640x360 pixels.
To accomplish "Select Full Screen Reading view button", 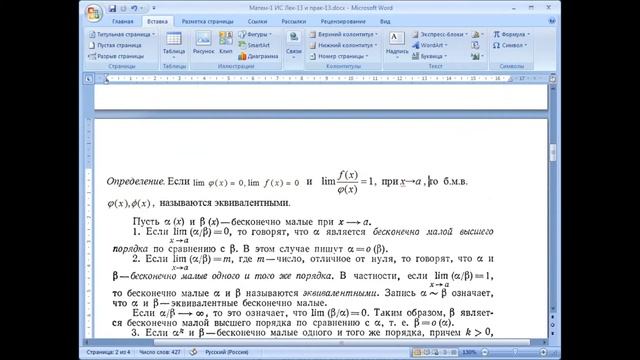I will click(x=427, y=352).
